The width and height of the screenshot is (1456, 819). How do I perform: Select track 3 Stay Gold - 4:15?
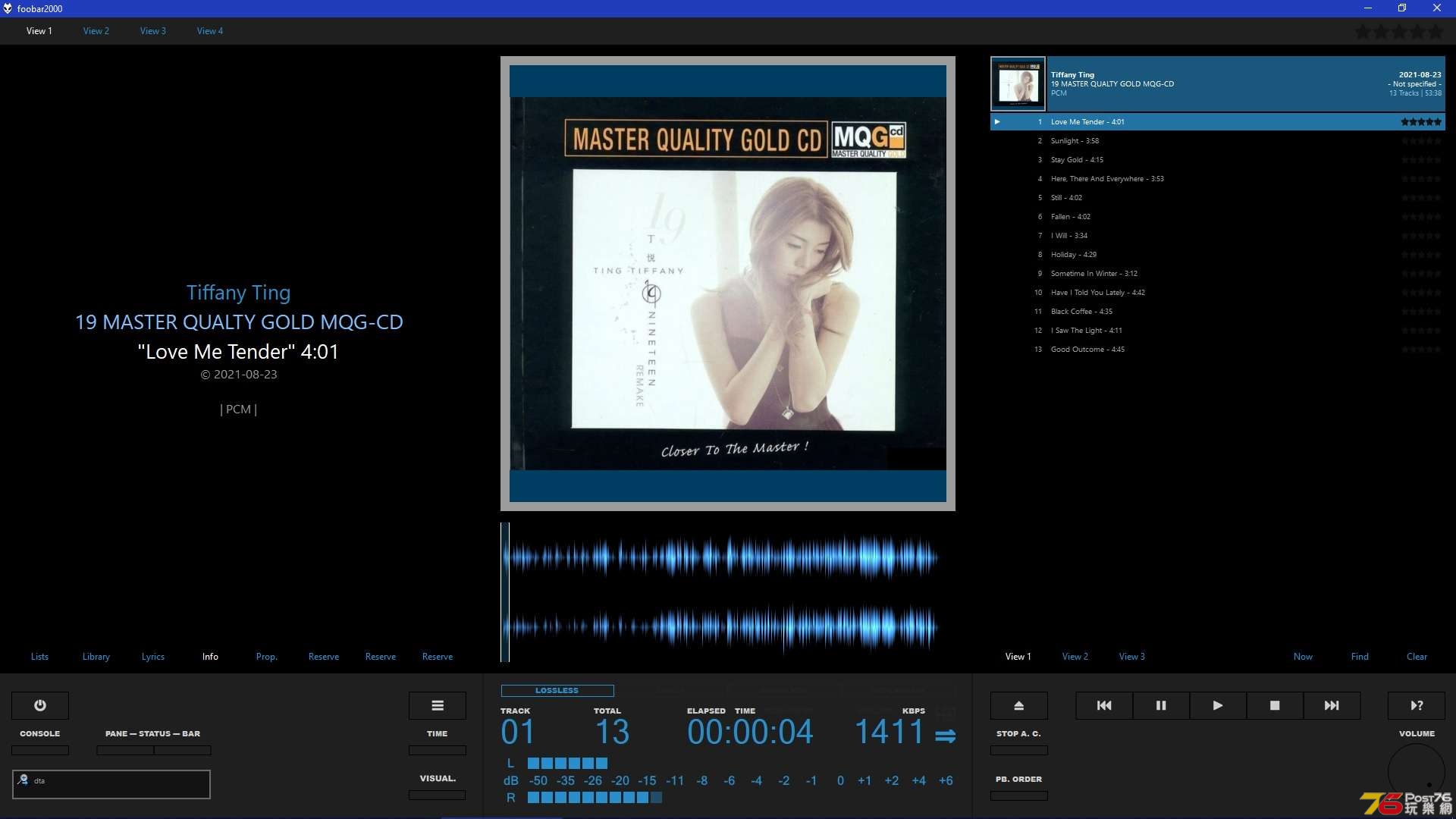coord(1218,160)
